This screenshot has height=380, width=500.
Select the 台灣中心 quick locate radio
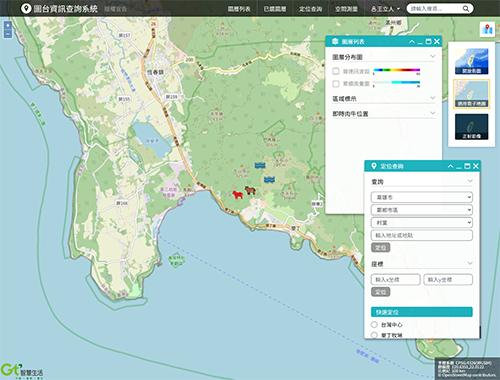[x=374, y=324]
